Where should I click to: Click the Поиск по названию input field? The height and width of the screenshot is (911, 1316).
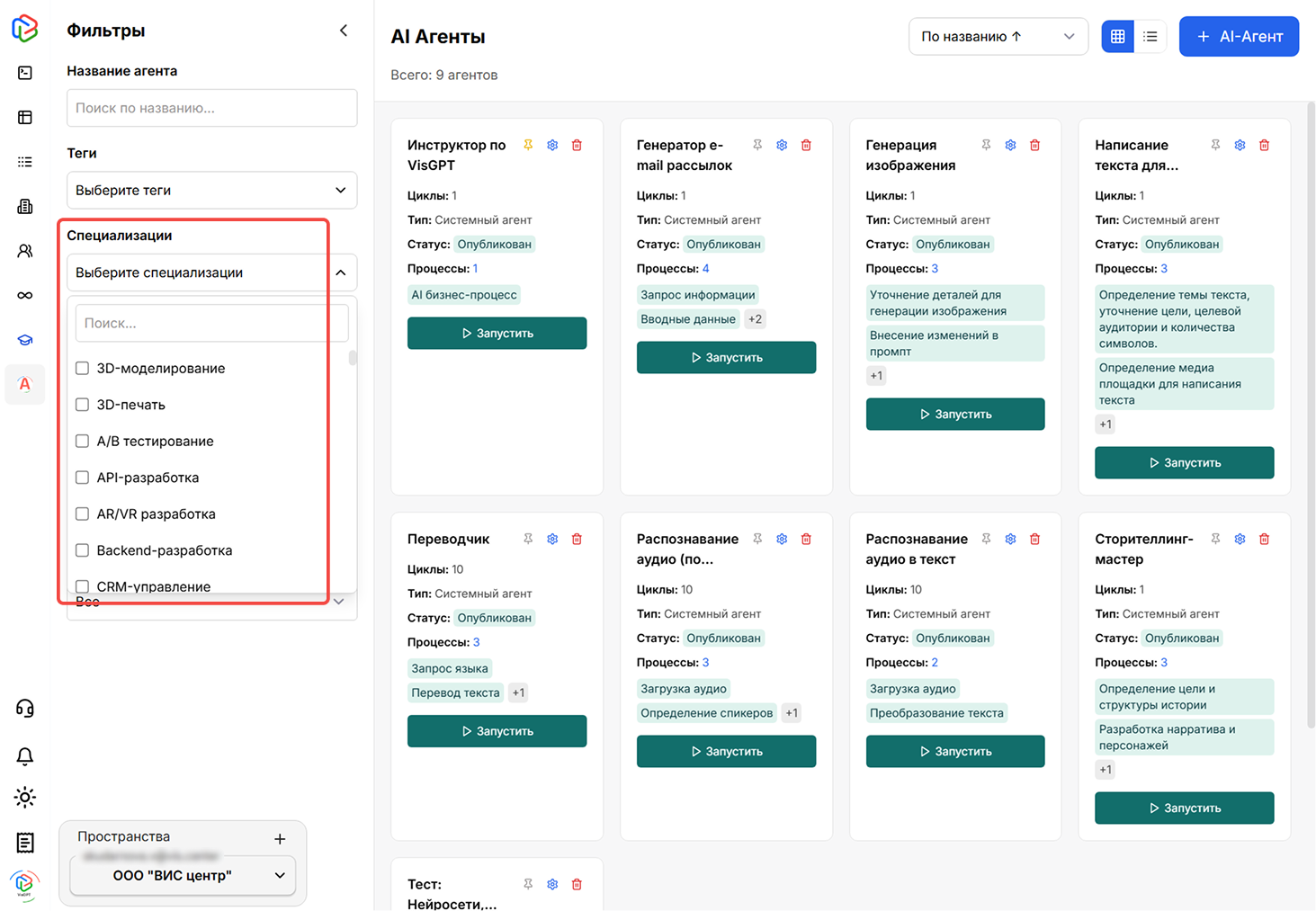click(211, 108)
